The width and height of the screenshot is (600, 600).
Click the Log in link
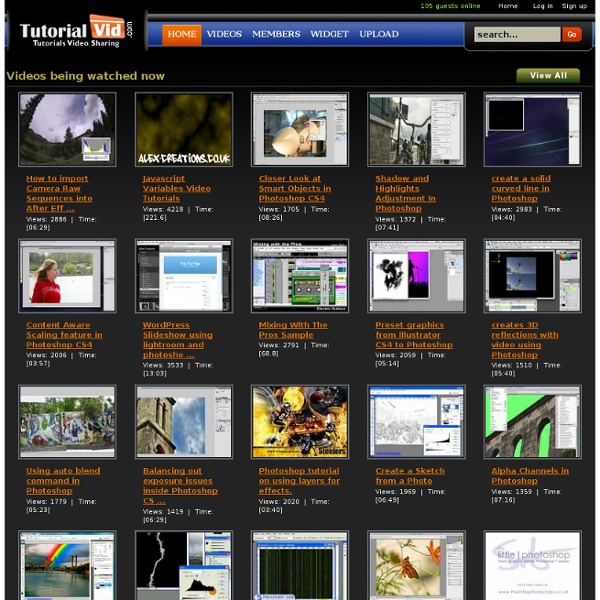543,6
